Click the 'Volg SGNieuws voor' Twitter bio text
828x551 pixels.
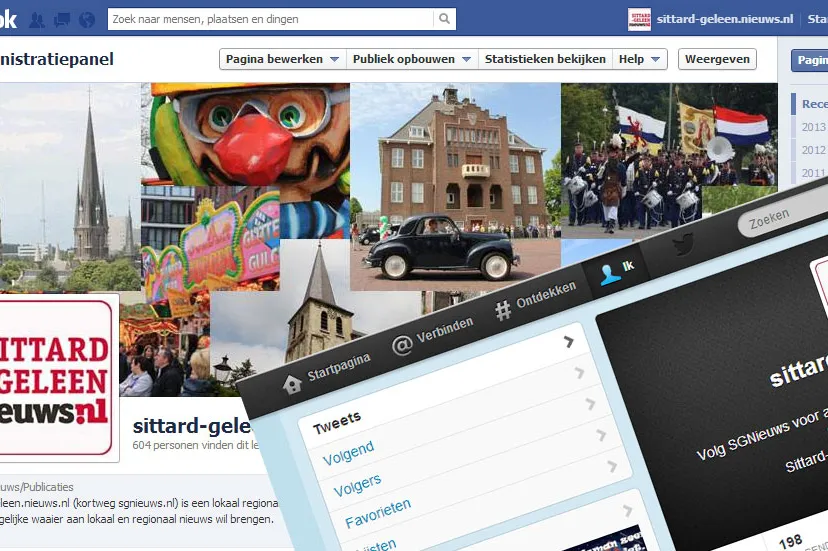coord(761,436)
